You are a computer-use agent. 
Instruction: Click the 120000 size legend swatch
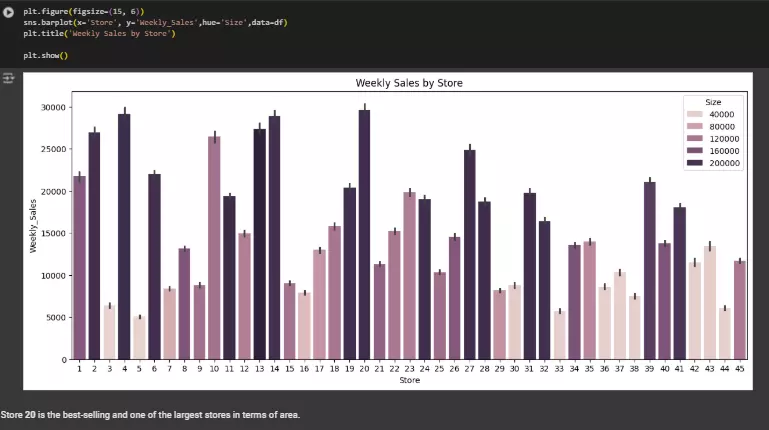(695, 139)
